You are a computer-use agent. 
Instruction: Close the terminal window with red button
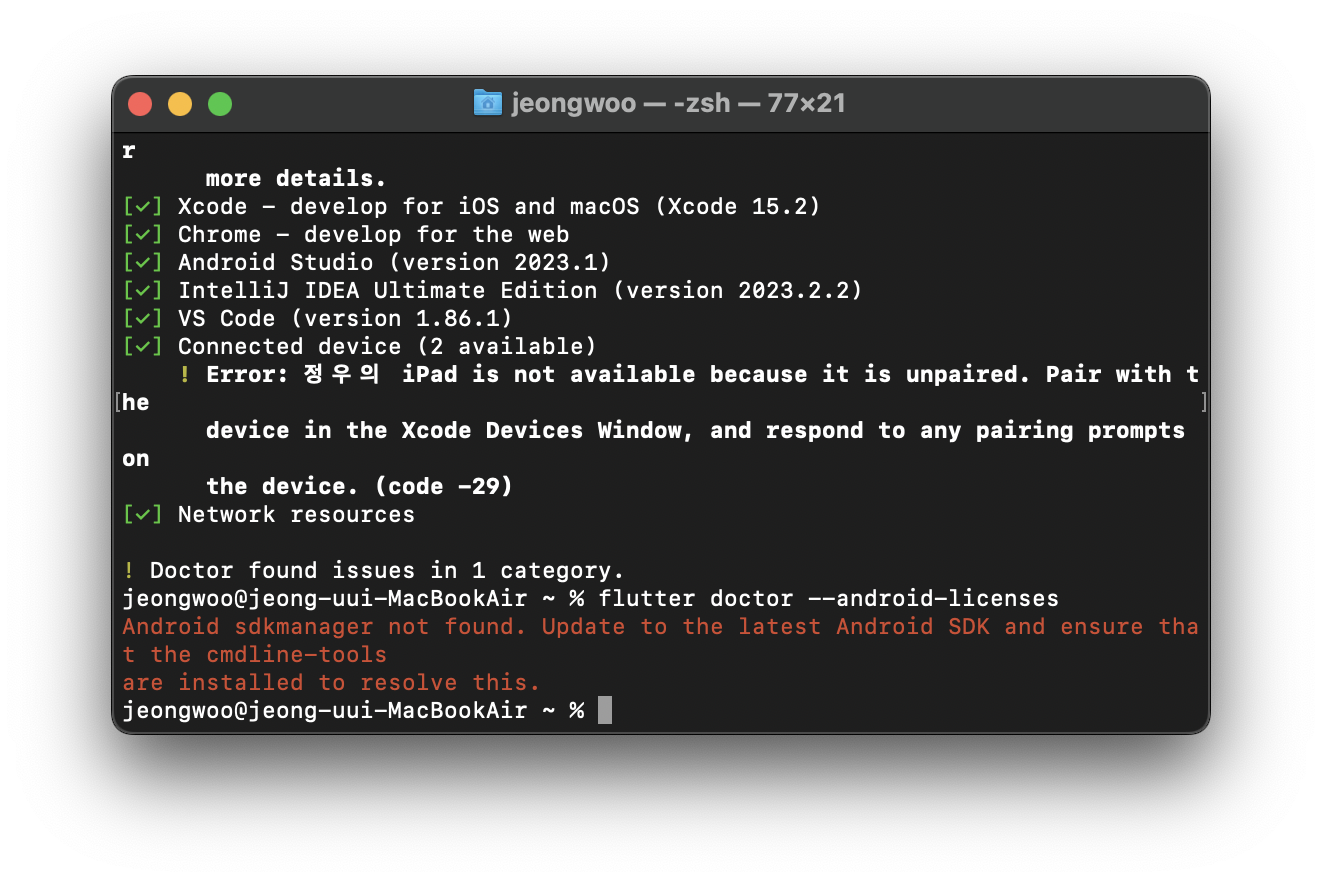(x=140, y=103)
